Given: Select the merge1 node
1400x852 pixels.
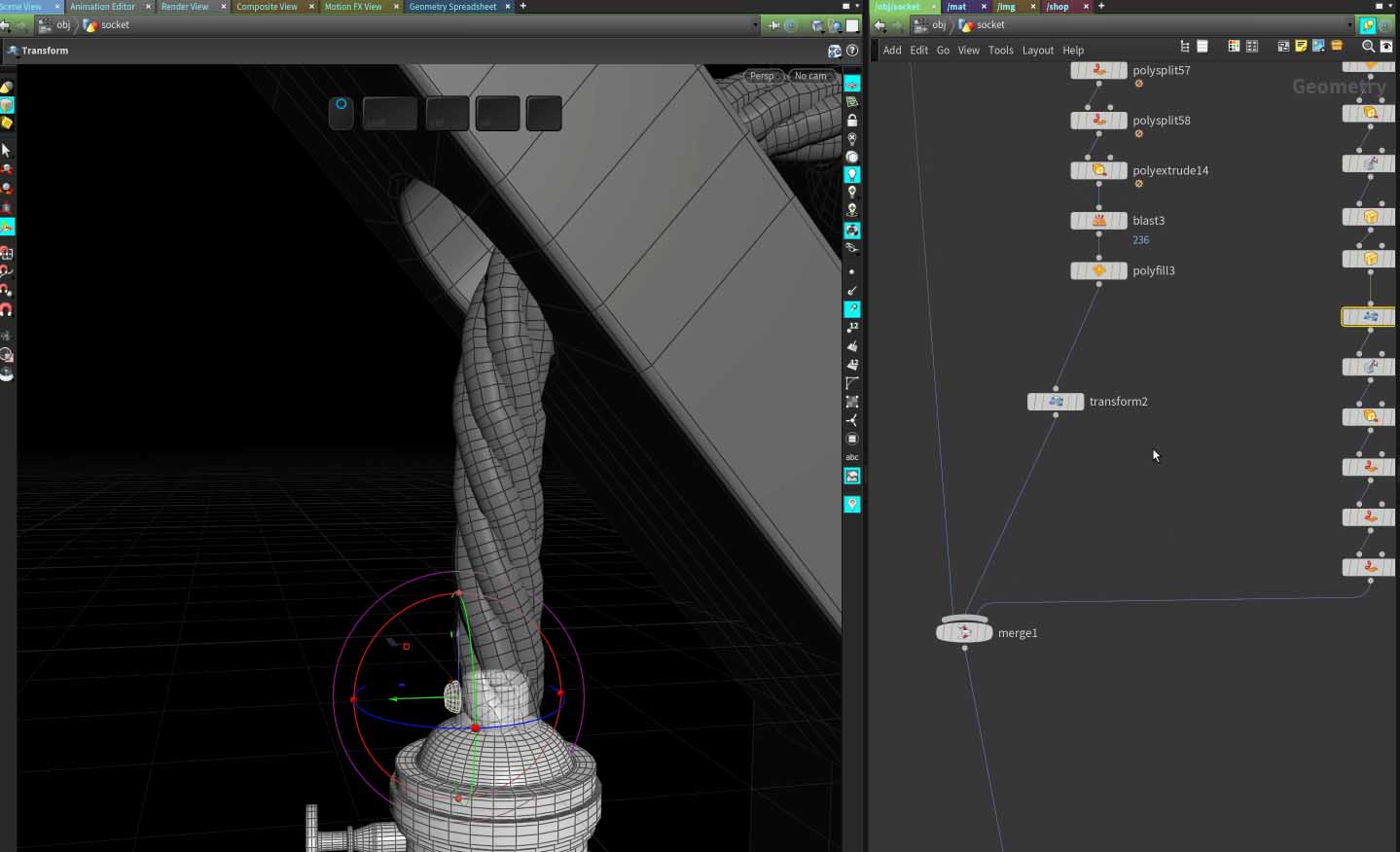Looking at the screenshot, I should [x=964, y=633].
